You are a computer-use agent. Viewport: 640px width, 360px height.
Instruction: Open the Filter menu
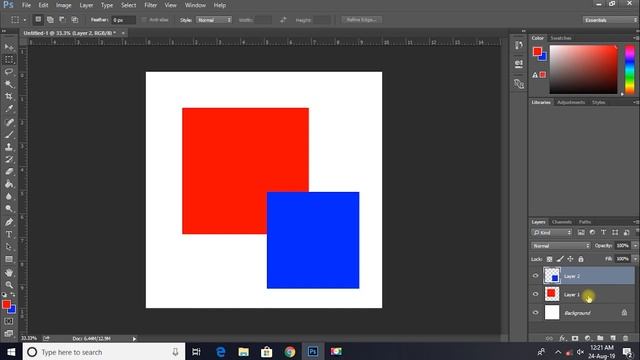pos(151,5)
